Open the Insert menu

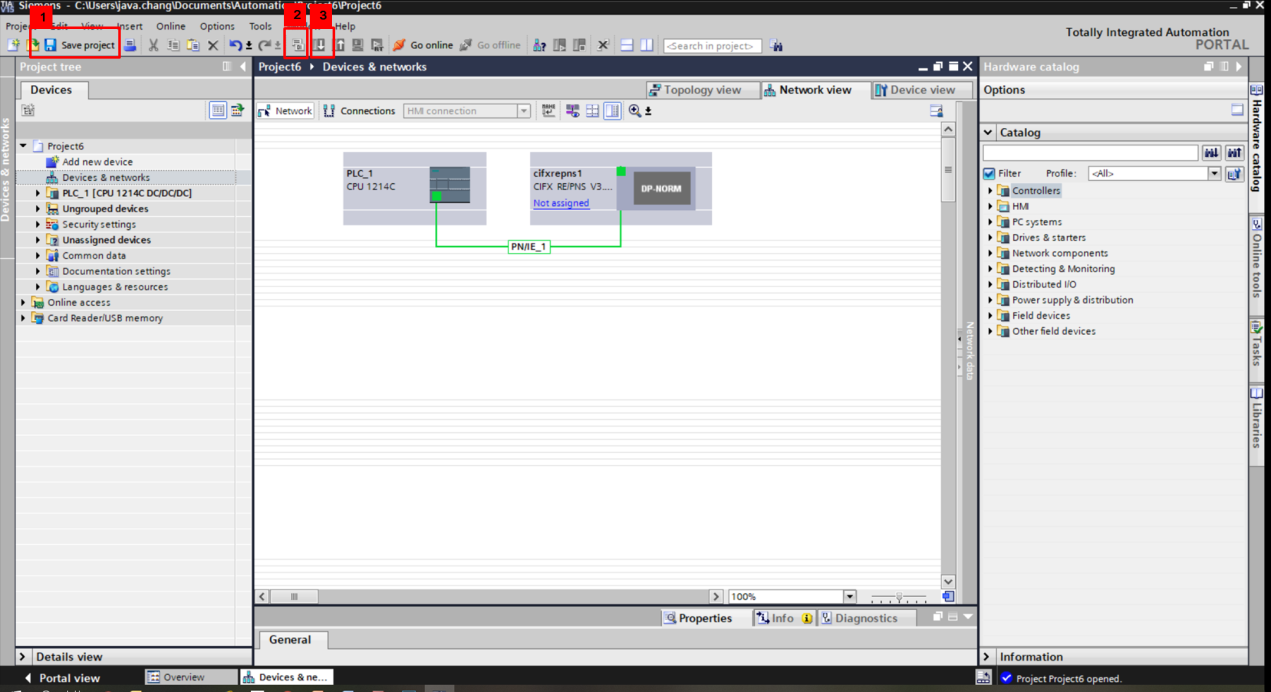pos(130,26)
